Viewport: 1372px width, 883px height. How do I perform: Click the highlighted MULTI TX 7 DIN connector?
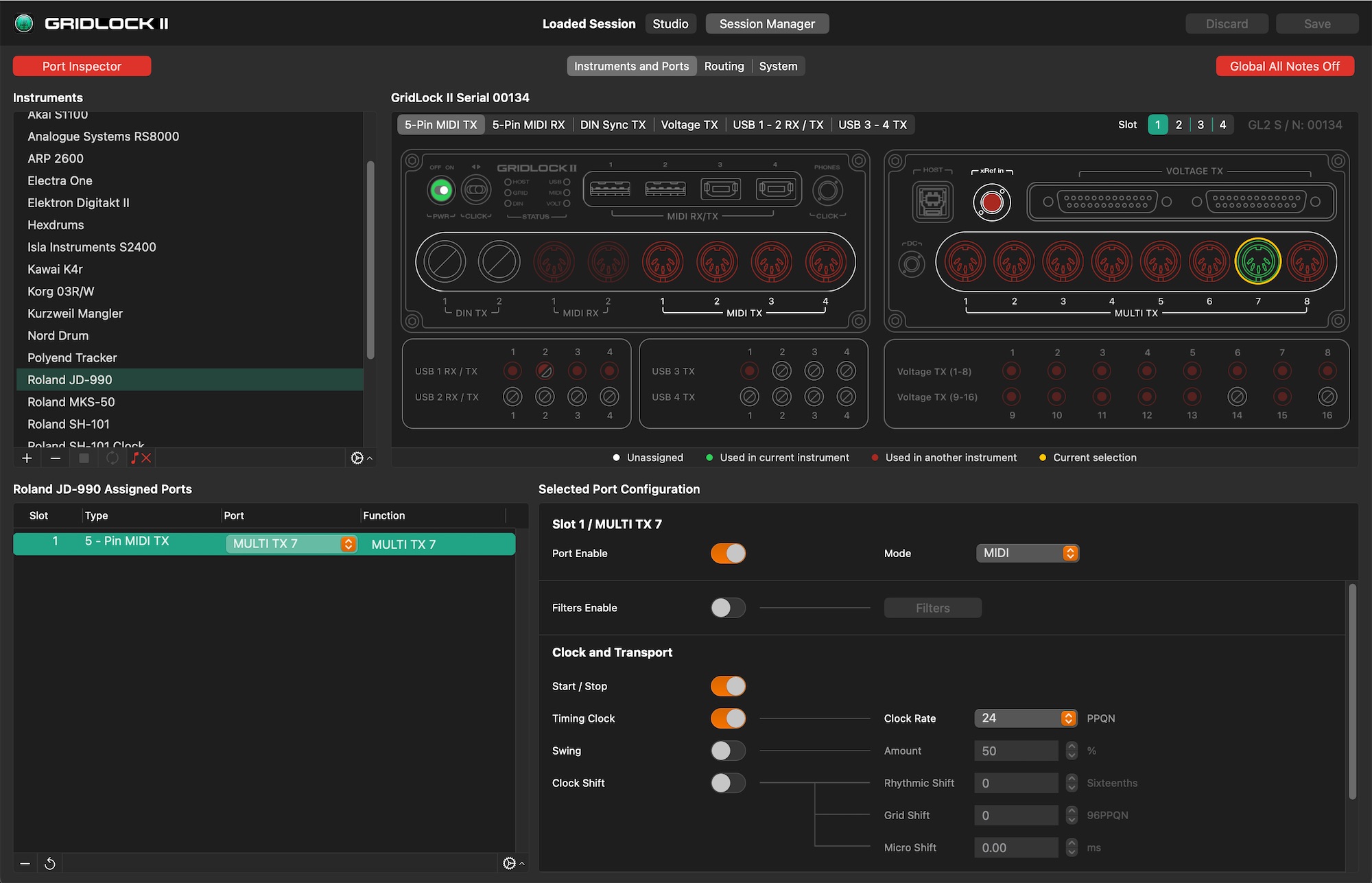point(1257,261)
